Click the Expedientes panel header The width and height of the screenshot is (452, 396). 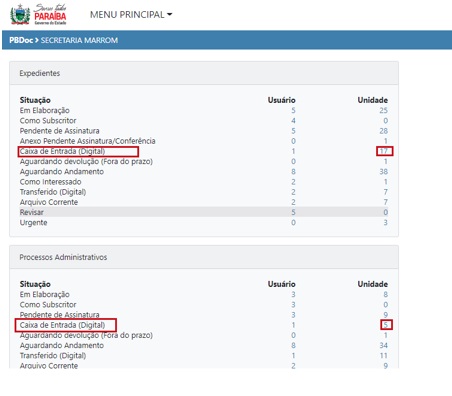pos(204,73)
